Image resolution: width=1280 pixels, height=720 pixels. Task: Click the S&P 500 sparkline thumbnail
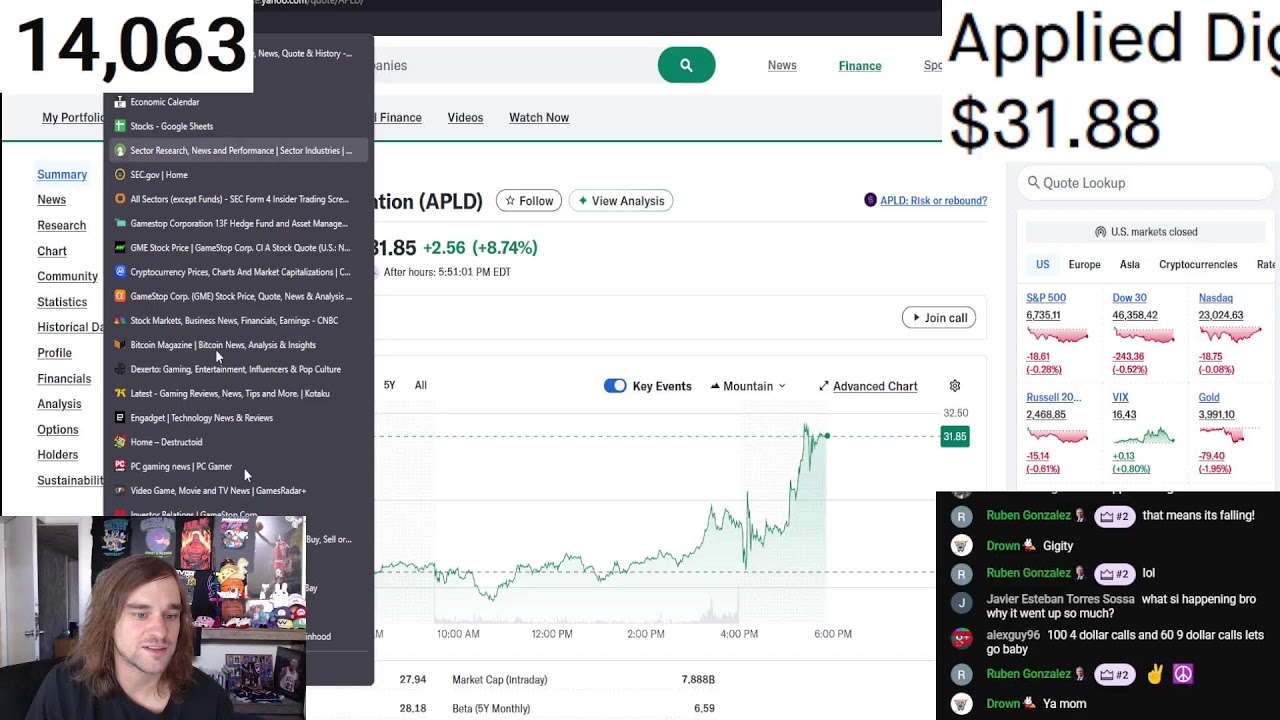pos(1057,335)
